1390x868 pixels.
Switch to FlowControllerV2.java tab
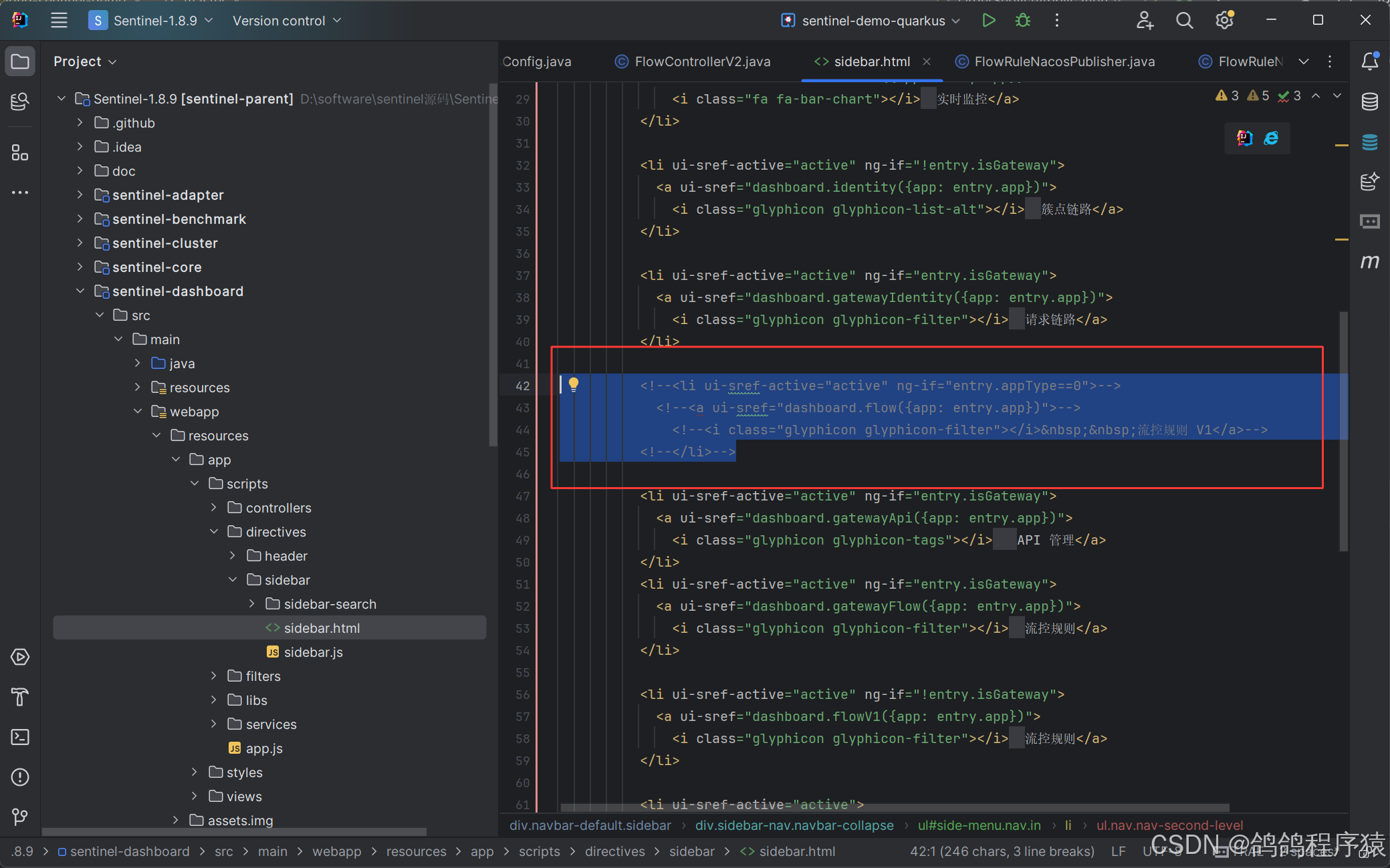click(702, 61)
